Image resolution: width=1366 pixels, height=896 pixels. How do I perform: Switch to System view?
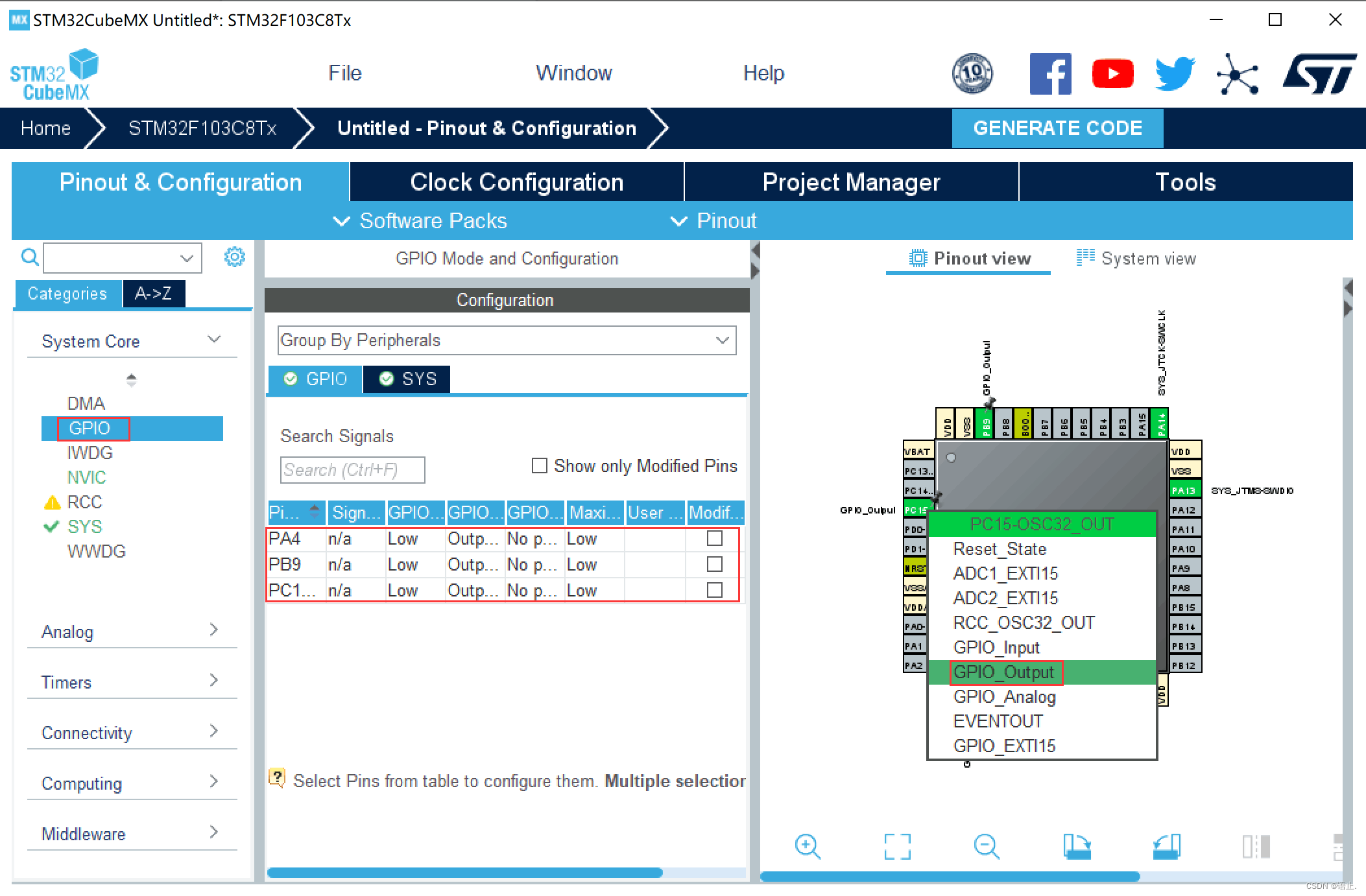point(1136,258)
